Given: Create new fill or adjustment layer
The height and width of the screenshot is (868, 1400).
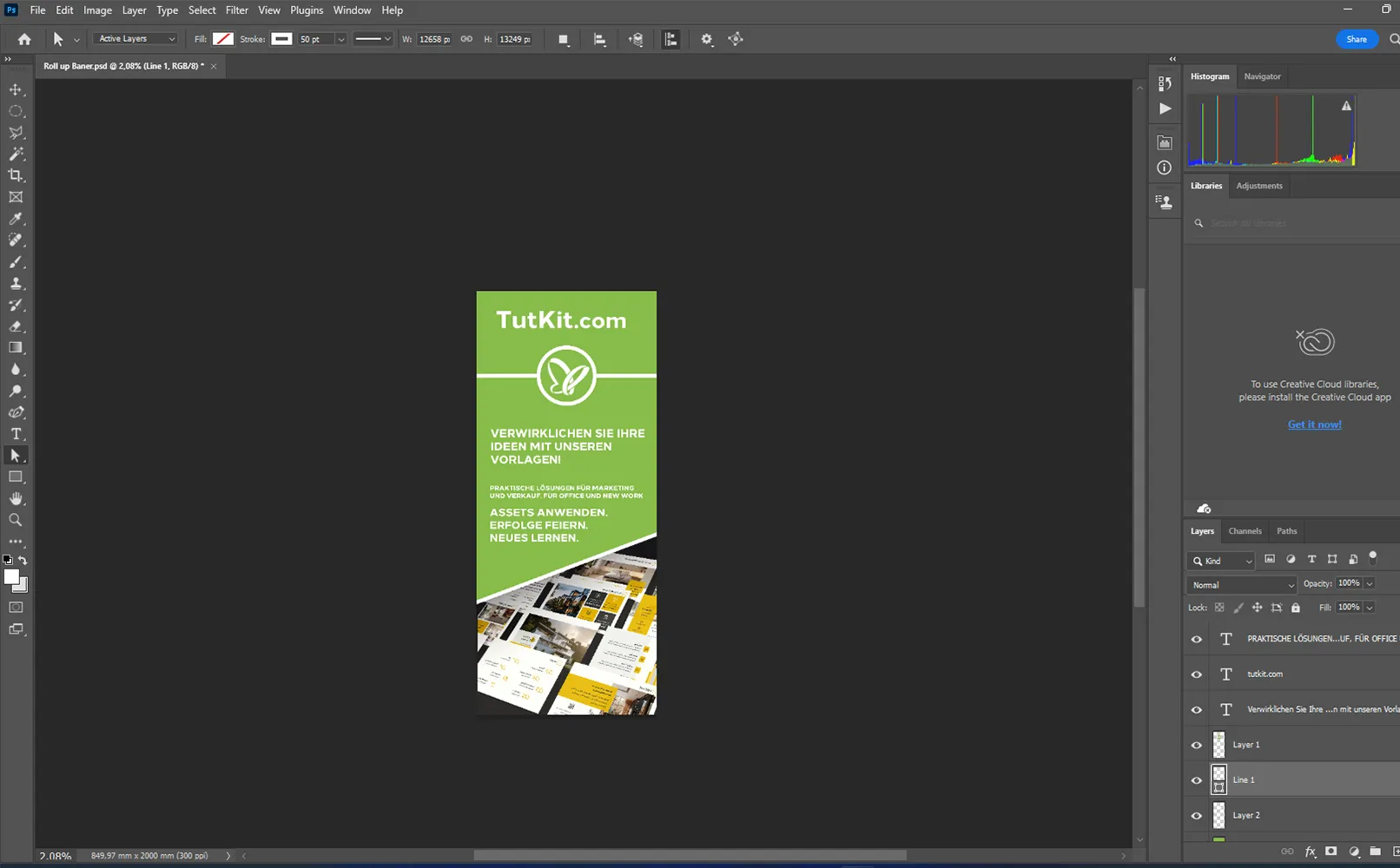Looking at the screenshot, I should click(1354, 852).
